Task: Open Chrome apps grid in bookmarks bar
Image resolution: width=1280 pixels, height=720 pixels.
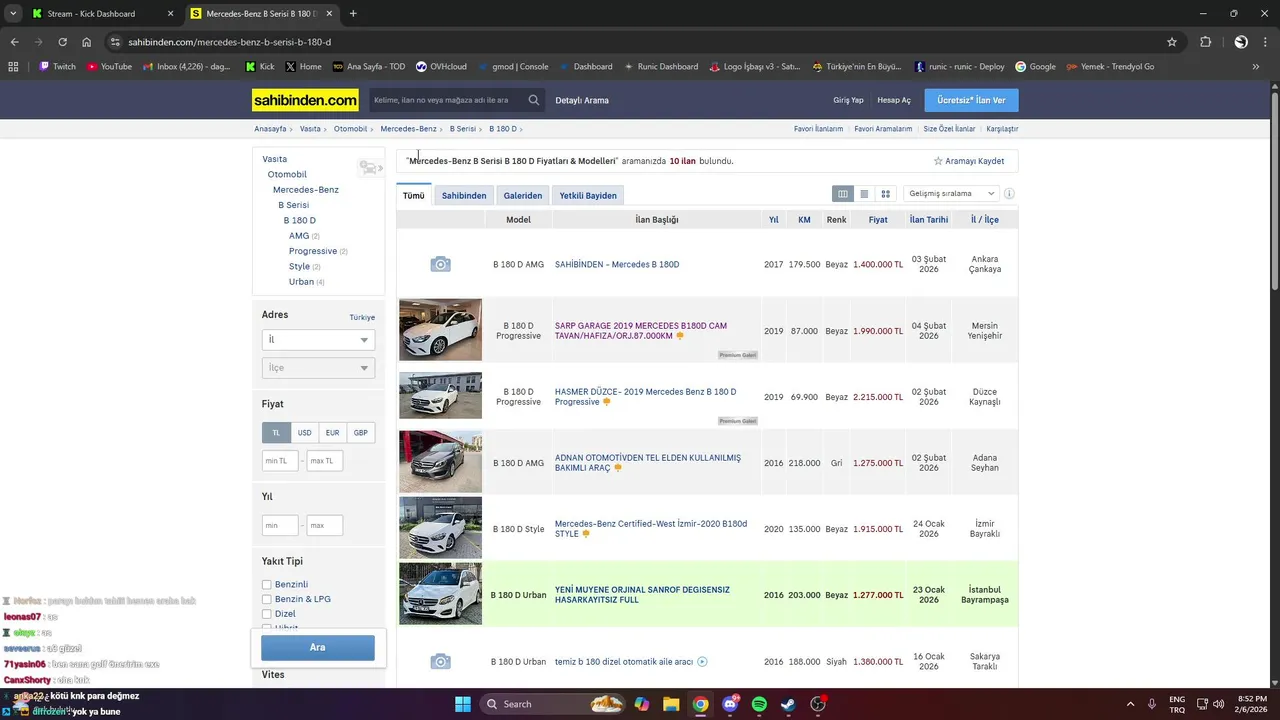Action: (13, 67)
